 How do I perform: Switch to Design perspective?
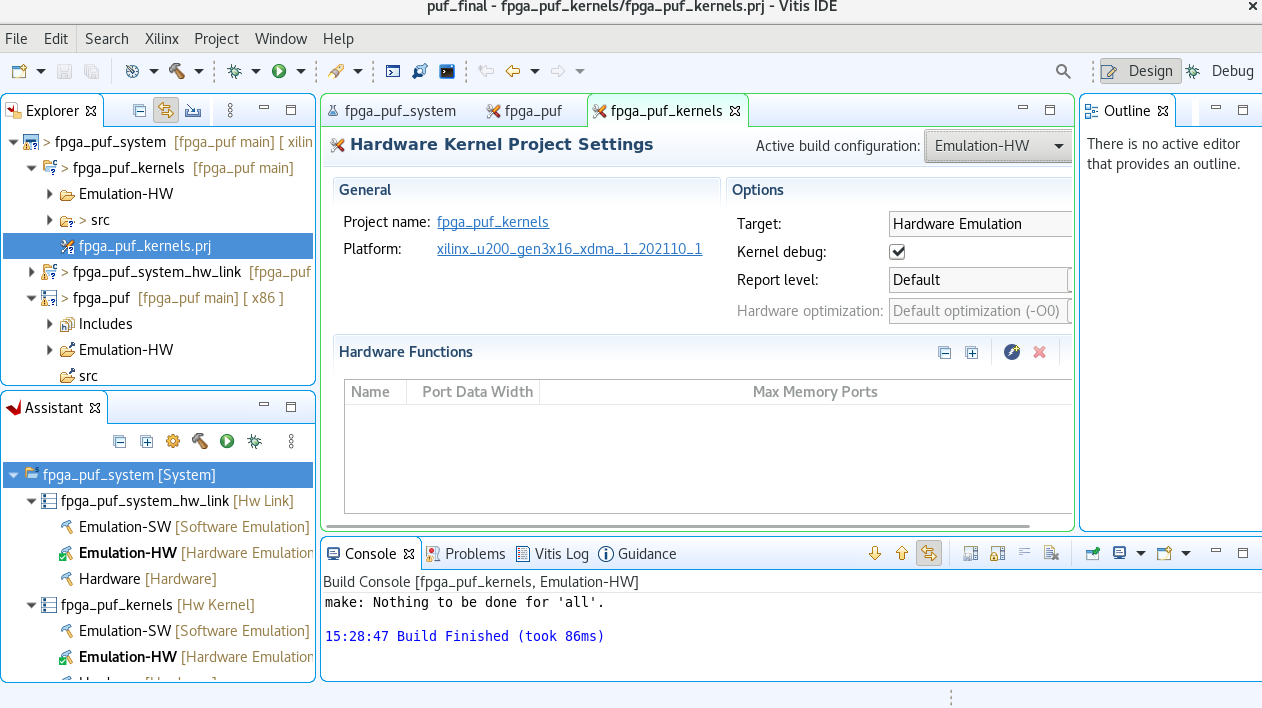click(x=1138, y=71)
